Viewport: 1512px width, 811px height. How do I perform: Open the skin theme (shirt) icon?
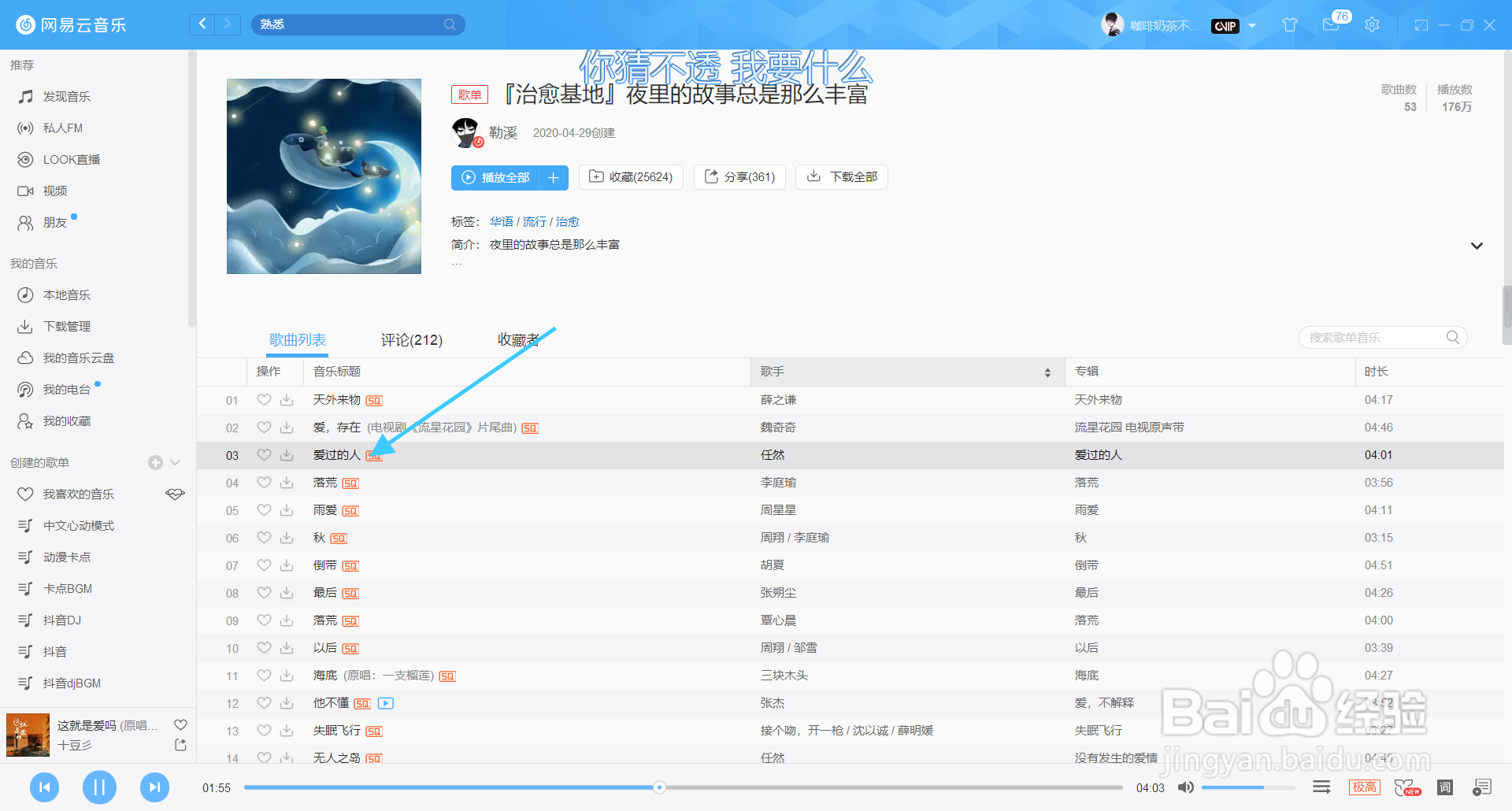click(1289, 25)
